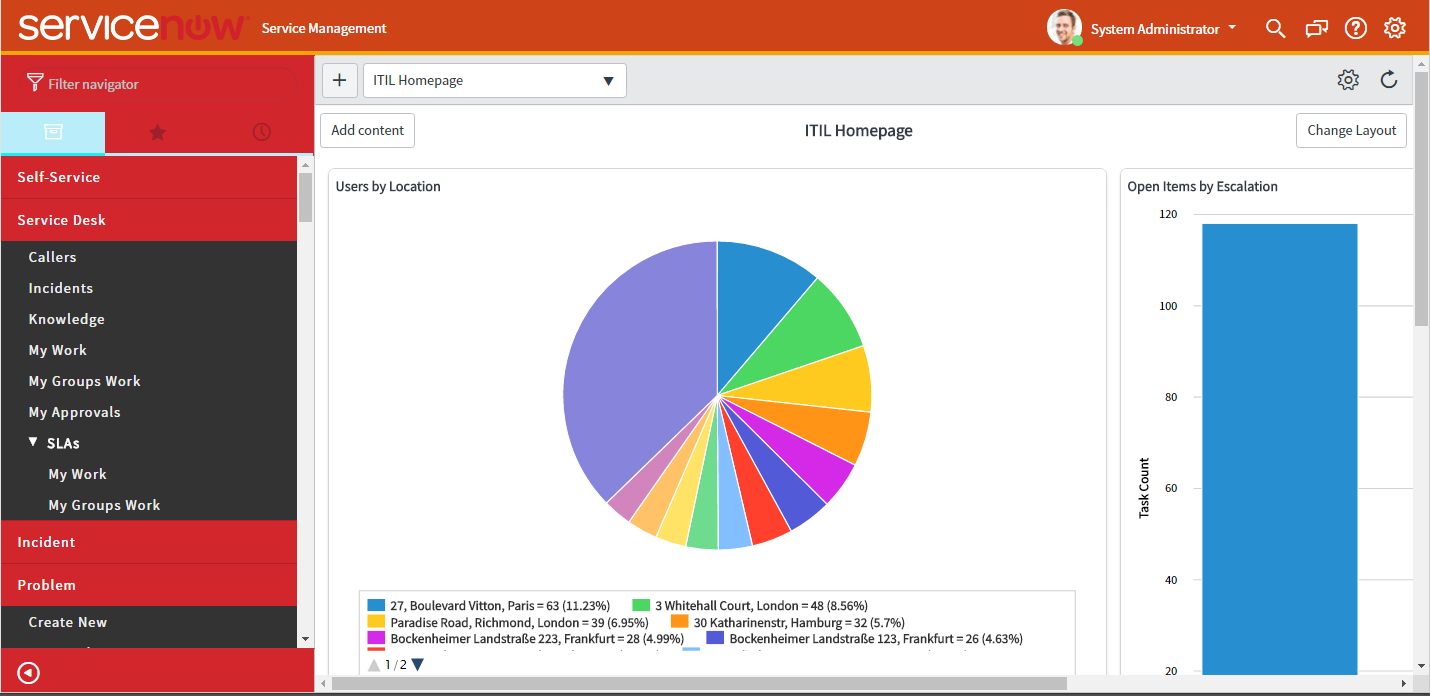This screenshot has height=696, width=1430.
Task: Click the System Administrator avatar picture
Action: 1064,27
